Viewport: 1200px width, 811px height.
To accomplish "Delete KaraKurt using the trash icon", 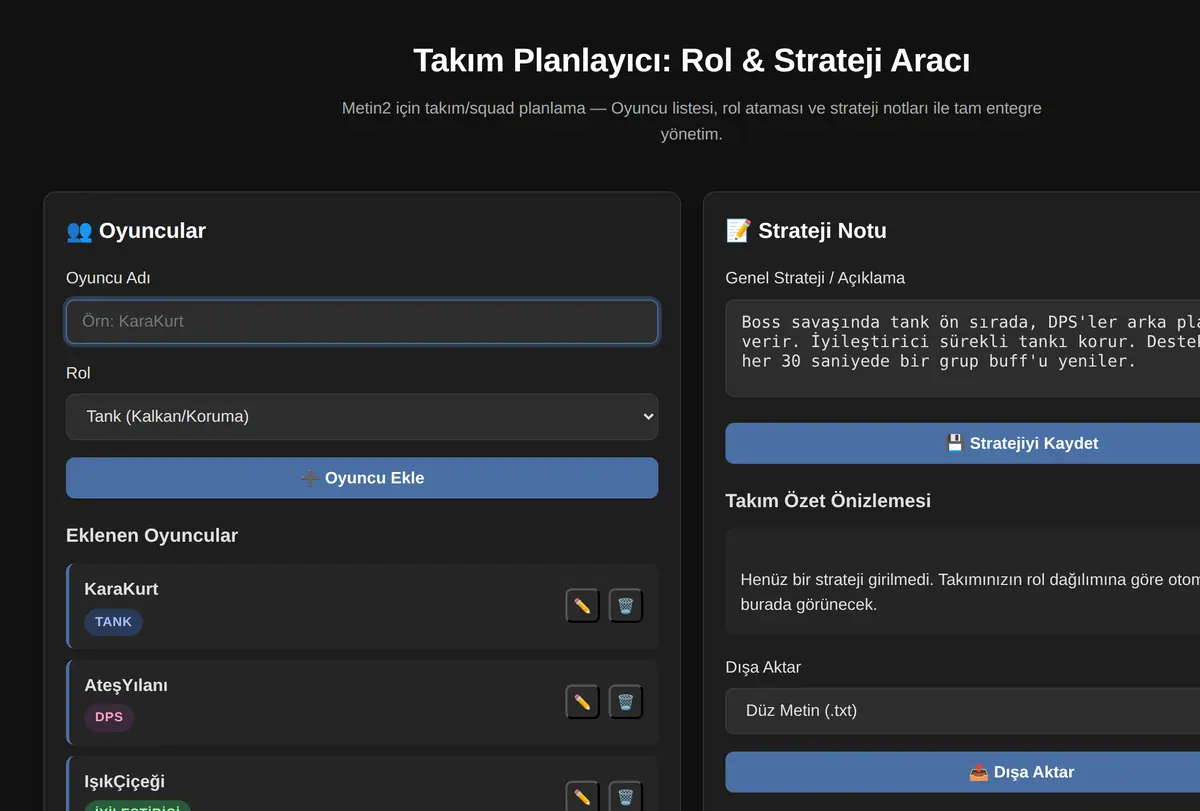I will [626, 606].
